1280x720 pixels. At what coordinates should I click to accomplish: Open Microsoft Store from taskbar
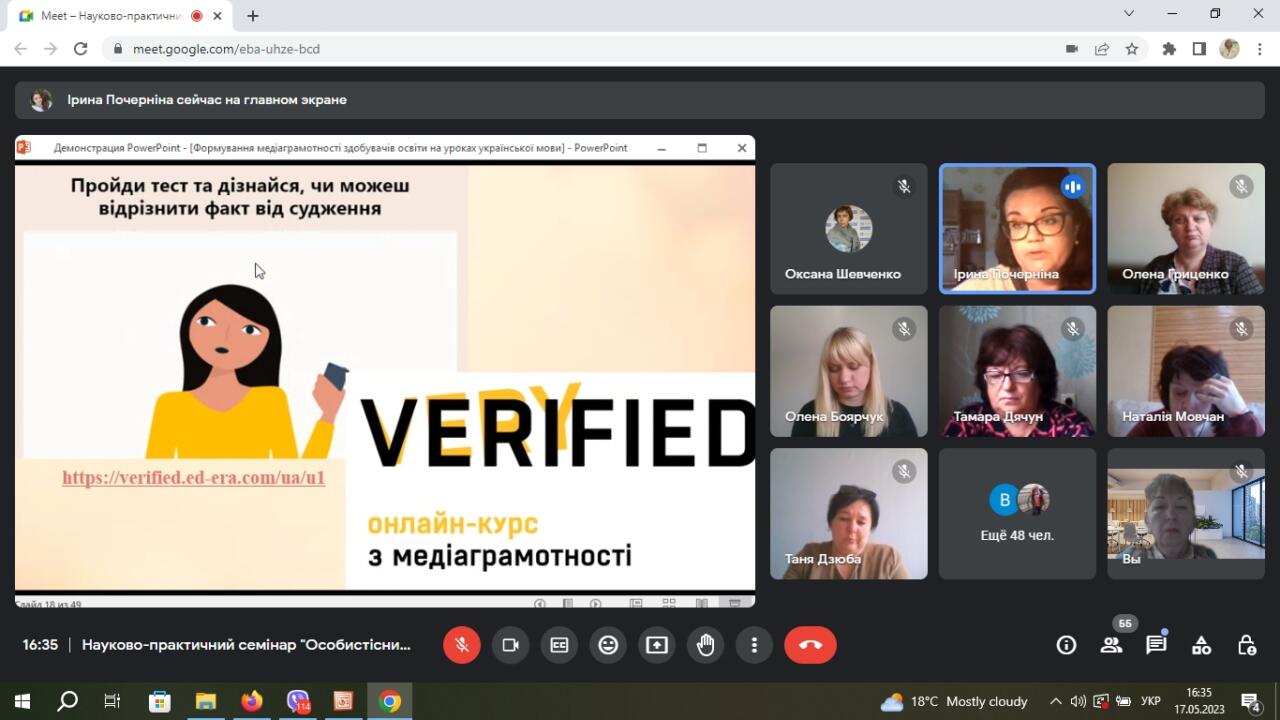[x=159, y=701]
